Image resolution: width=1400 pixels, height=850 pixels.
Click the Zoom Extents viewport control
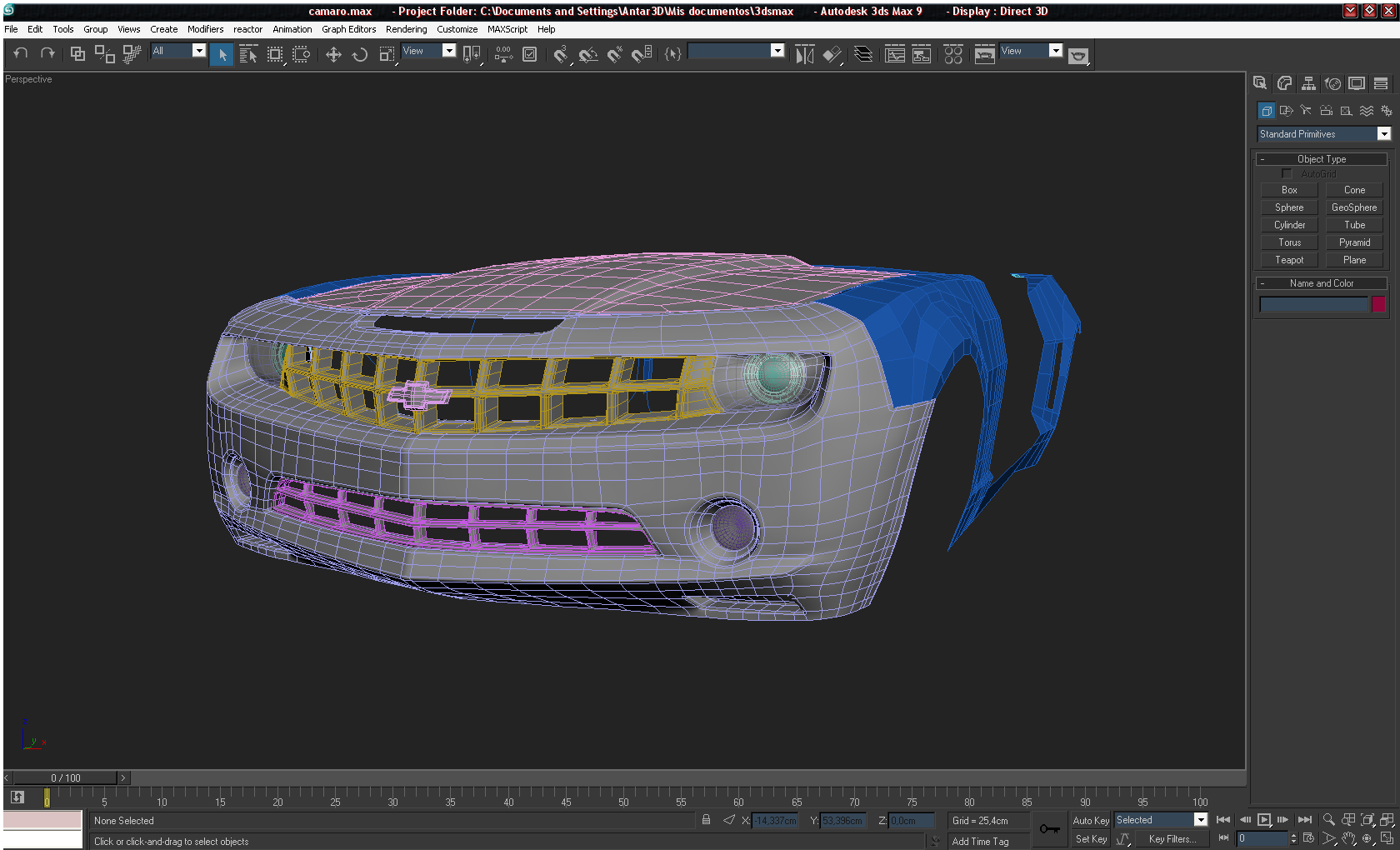(x=1367, y=820)
